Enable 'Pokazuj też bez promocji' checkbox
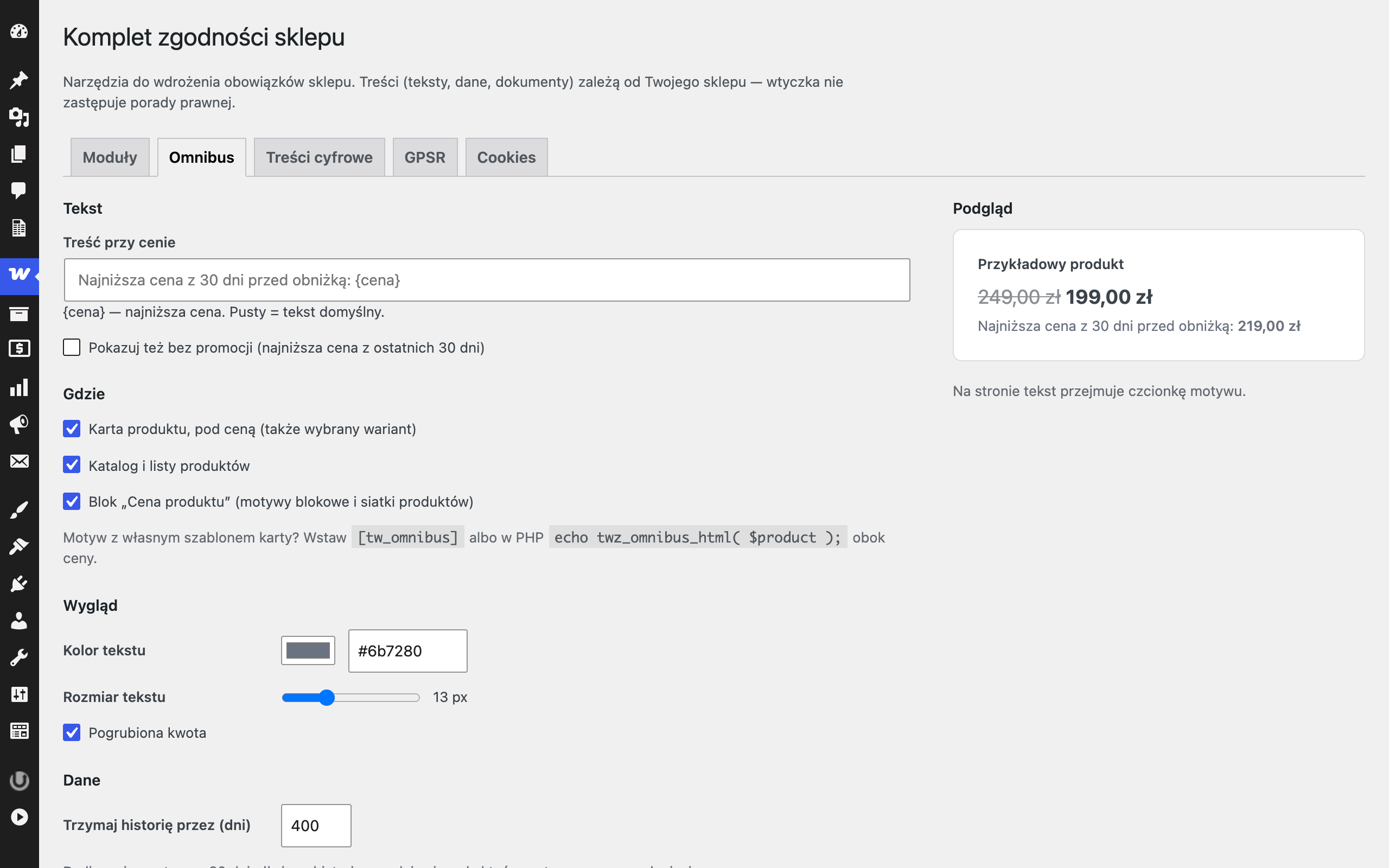Screen dimensions: 1389x868 (72, 347)
